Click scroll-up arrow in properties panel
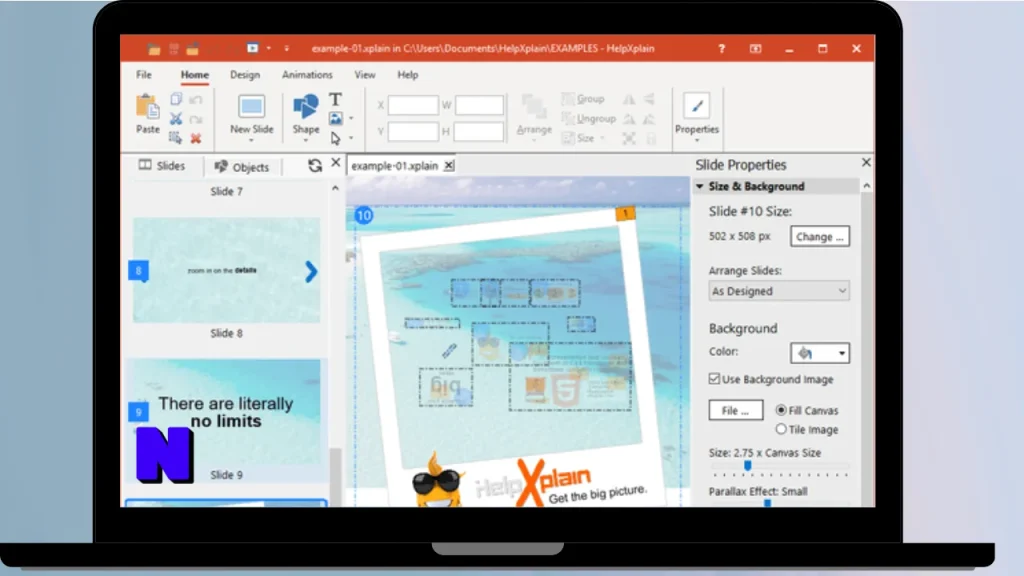The width and height of the screenshot is (1024, 576). click(x=867, y=186)
